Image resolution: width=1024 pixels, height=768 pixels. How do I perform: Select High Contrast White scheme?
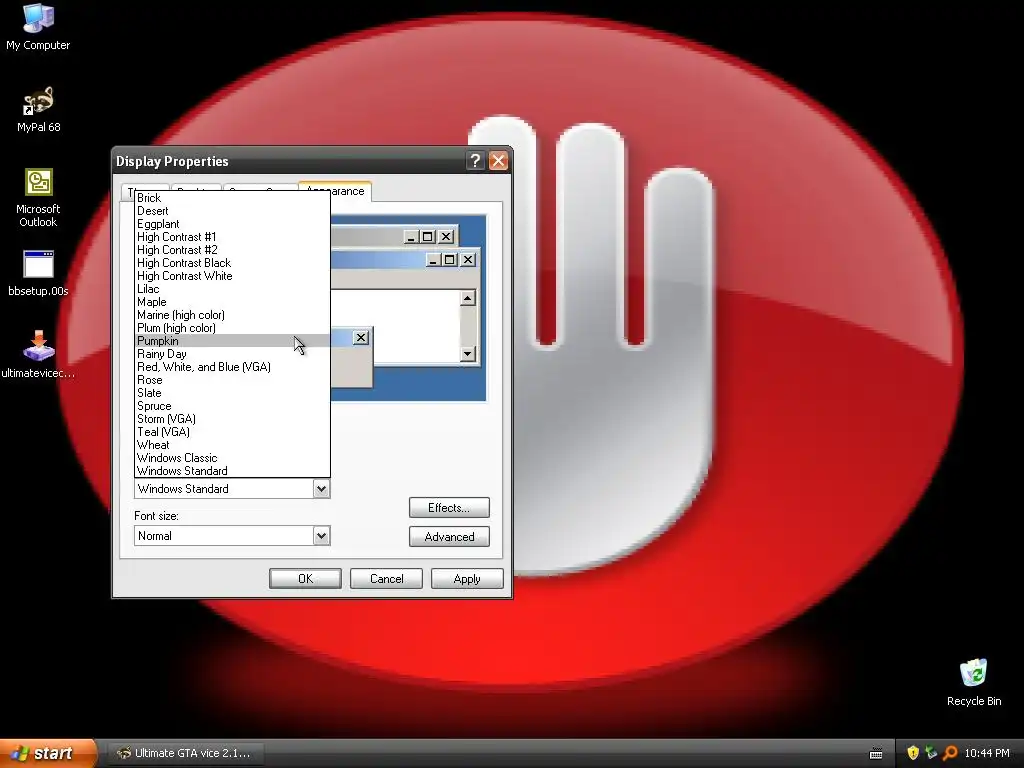[x=232, y=276]
